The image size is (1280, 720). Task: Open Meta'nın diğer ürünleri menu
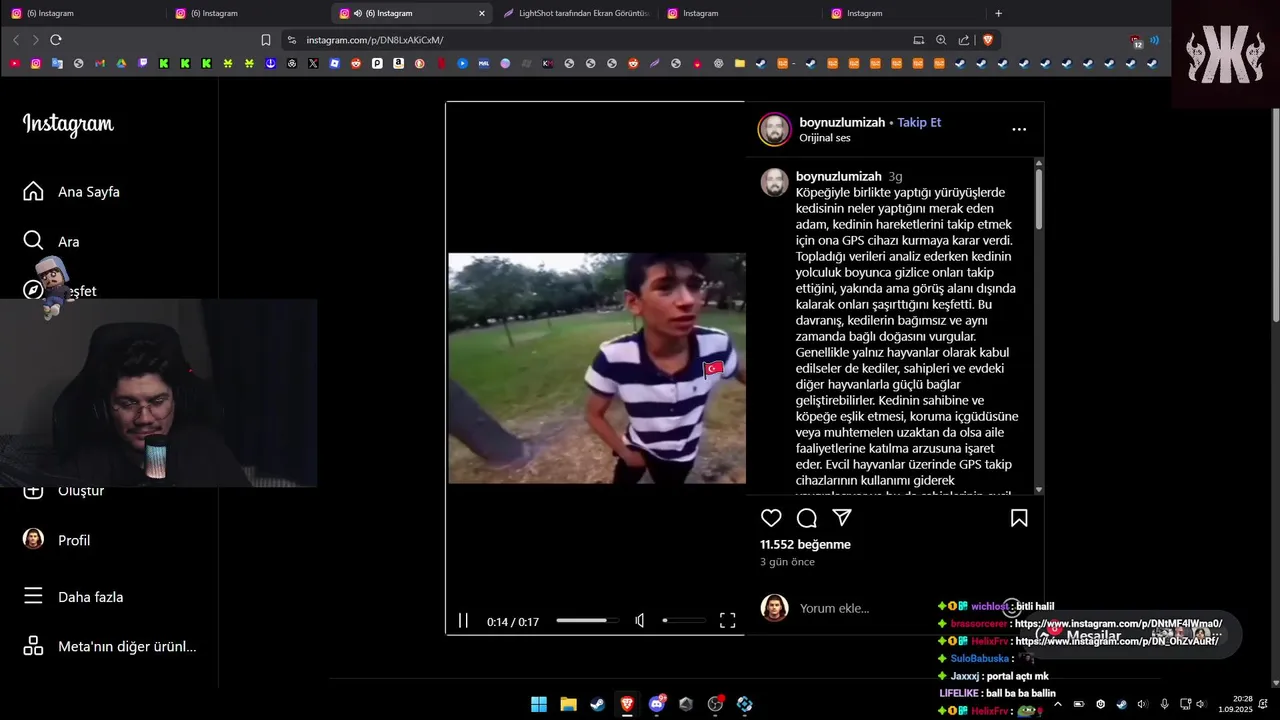coord(110,646)
